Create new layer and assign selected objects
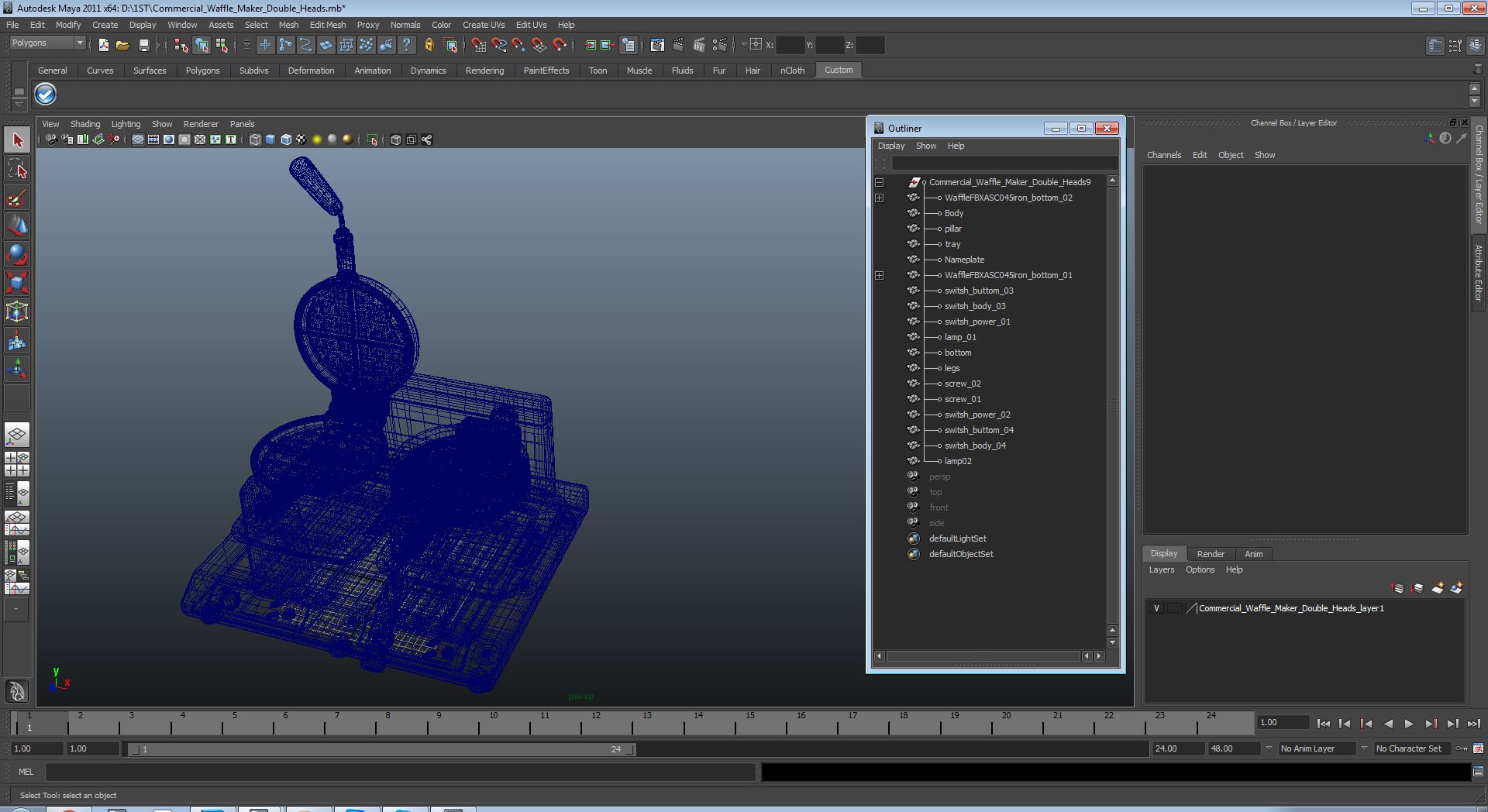This screenshot has width=1488, height=812. click(x=1456, y=588)
